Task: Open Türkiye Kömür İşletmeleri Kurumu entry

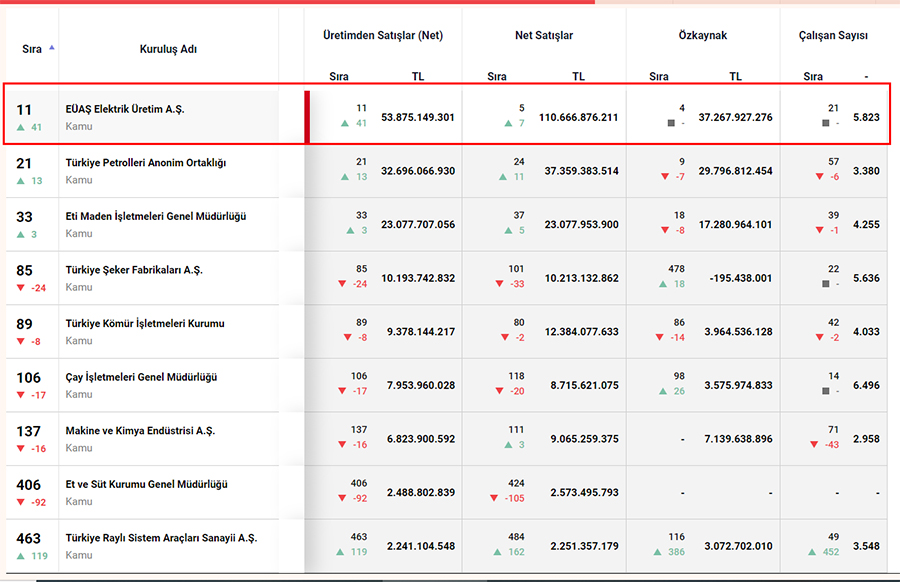Action: [x=145, y=324]
